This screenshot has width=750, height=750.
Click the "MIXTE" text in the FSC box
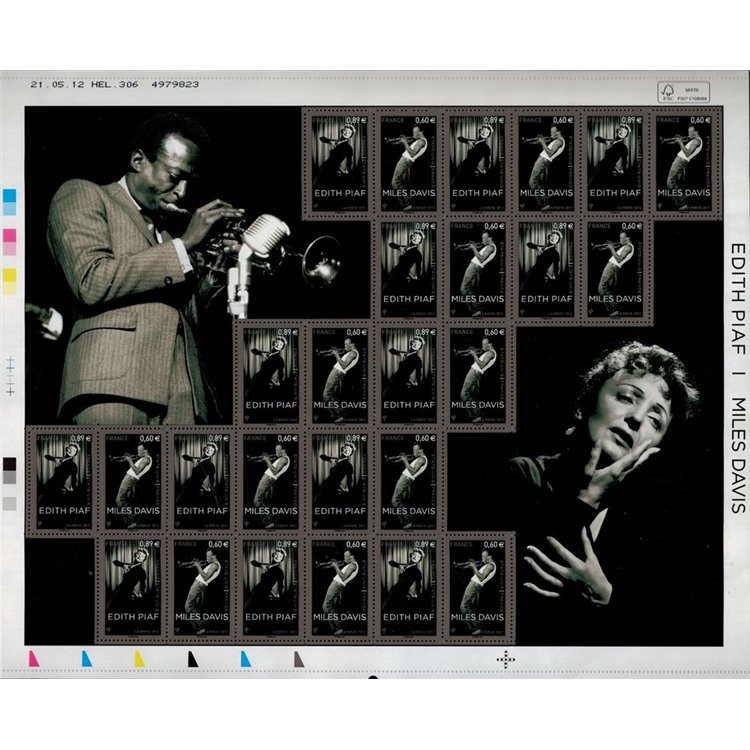coord(692,89)
